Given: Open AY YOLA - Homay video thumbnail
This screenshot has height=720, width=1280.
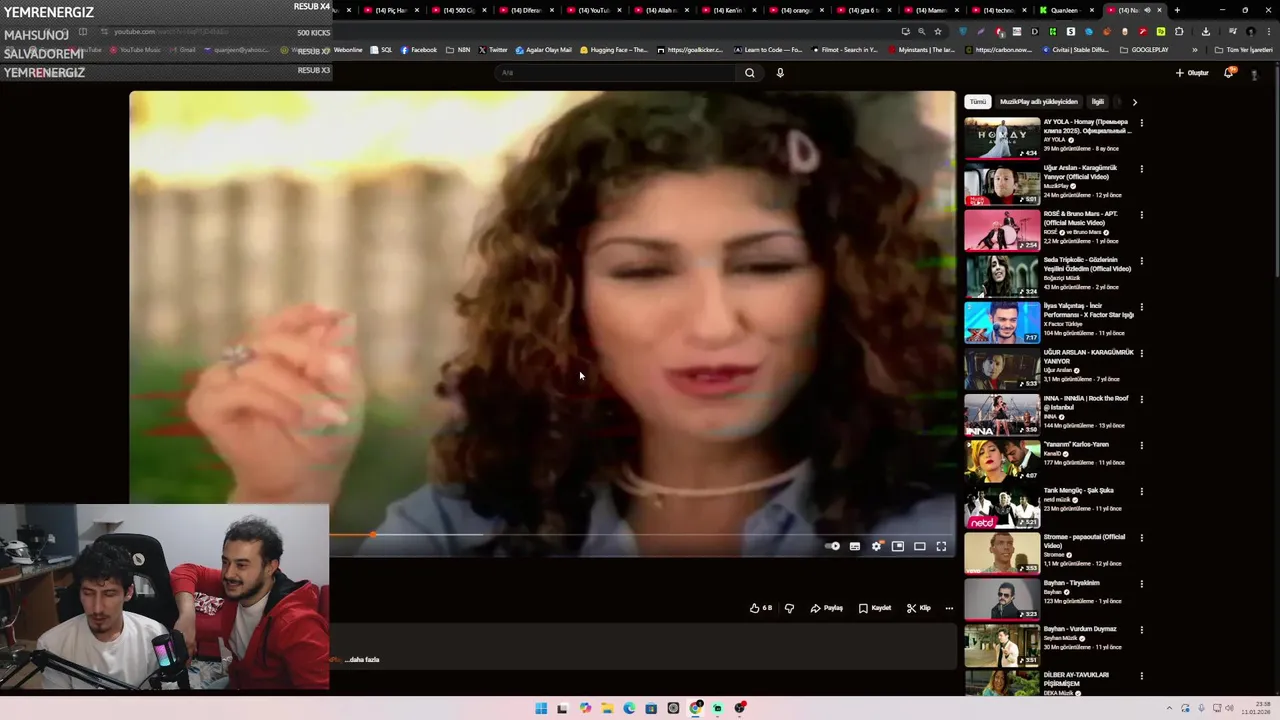Looking at the screenshot, I should [x=1002, y=138].
